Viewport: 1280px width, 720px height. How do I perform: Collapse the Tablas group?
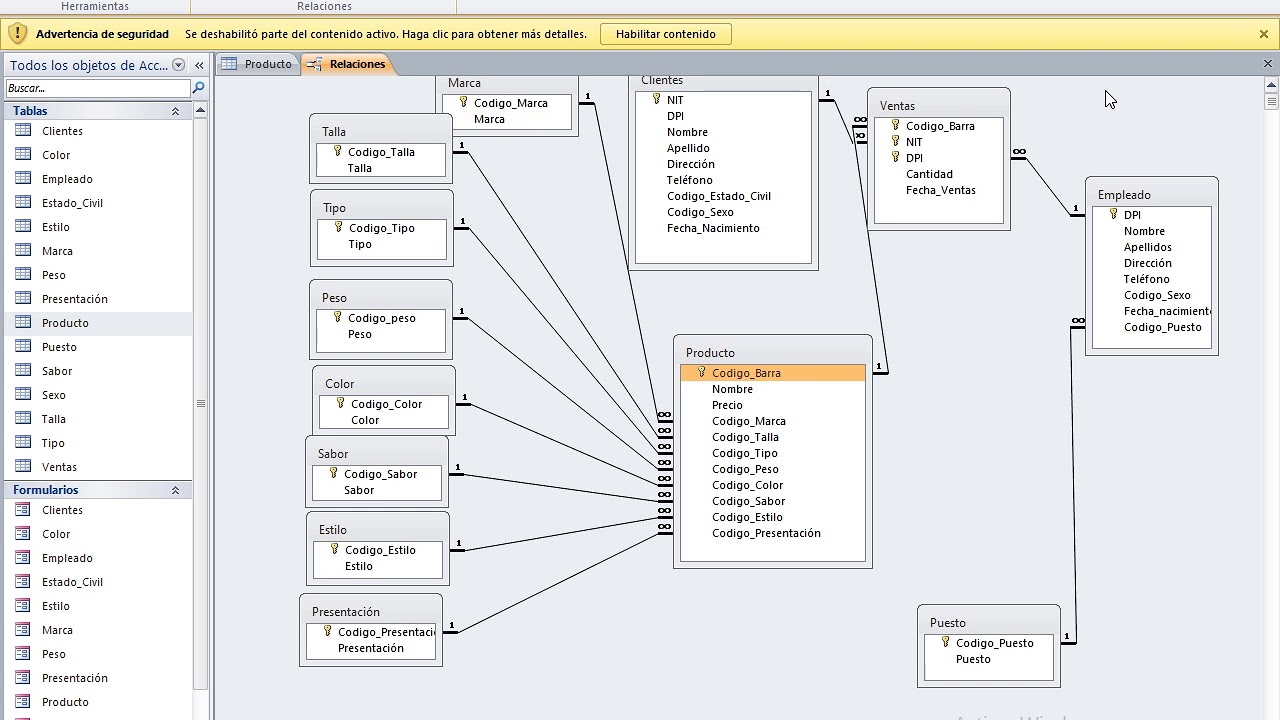click(175, 111)
